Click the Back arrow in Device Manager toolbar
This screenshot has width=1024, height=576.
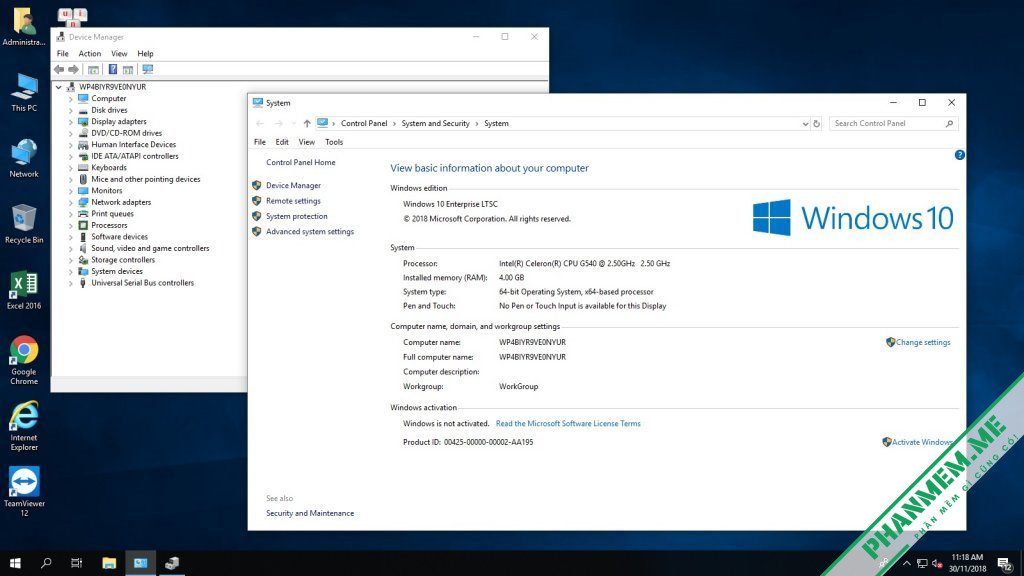tap(59, 69)
